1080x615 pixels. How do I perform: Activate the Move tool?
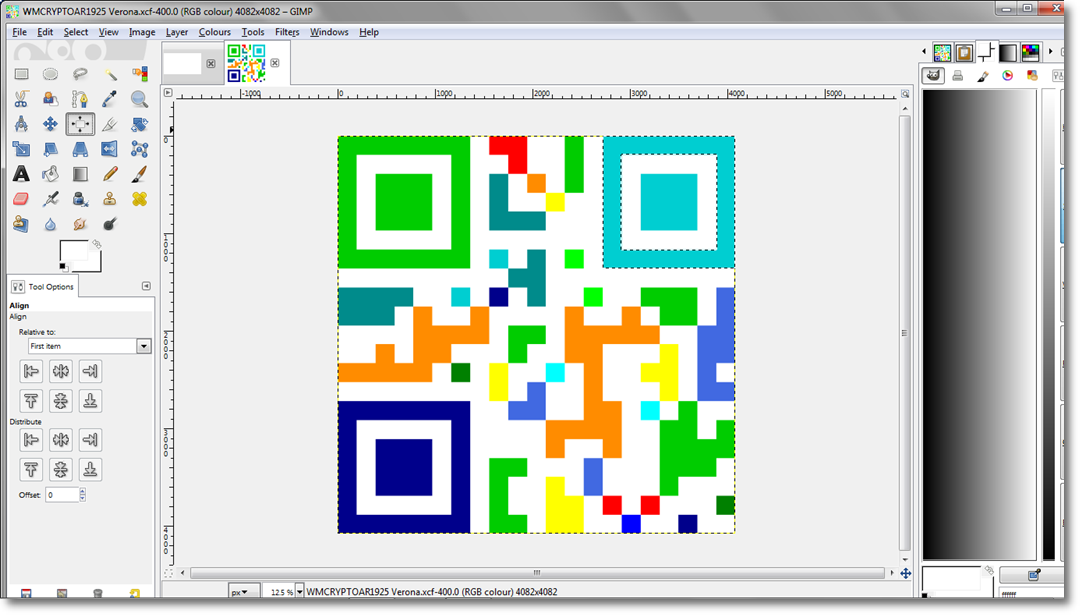(50, 124)
